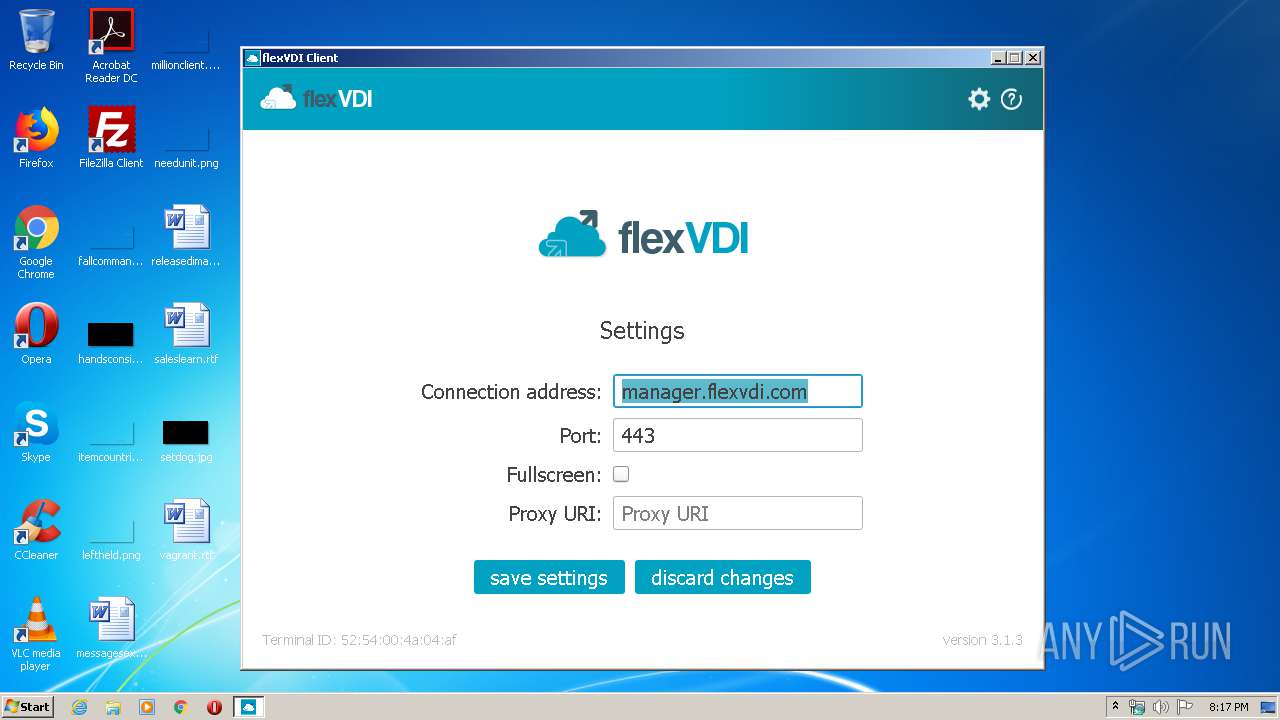Open Acrobat Reader DC desktop shortcut
Image resolution: width=1280 pixels, height=720 pixels.
point(111,46)
